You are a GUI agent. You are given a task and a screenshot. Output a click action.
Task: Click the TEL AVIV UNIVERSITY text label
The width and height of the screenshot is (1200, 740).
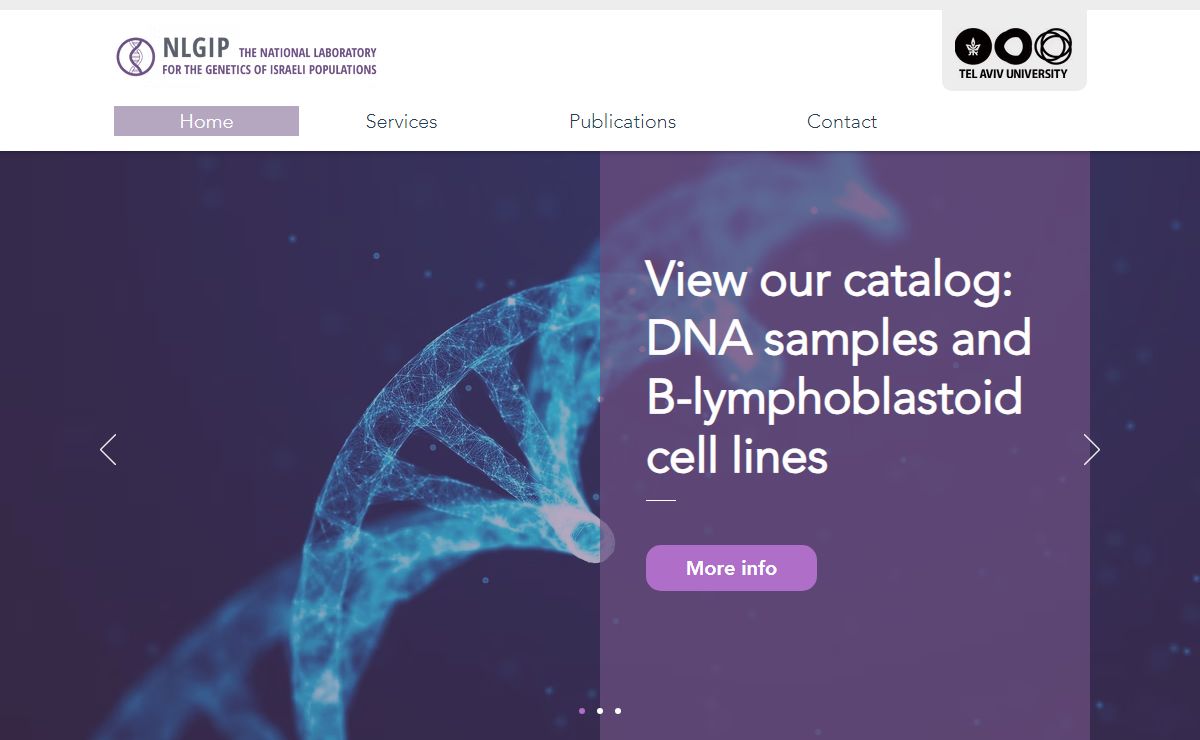tap(1013, 73)
